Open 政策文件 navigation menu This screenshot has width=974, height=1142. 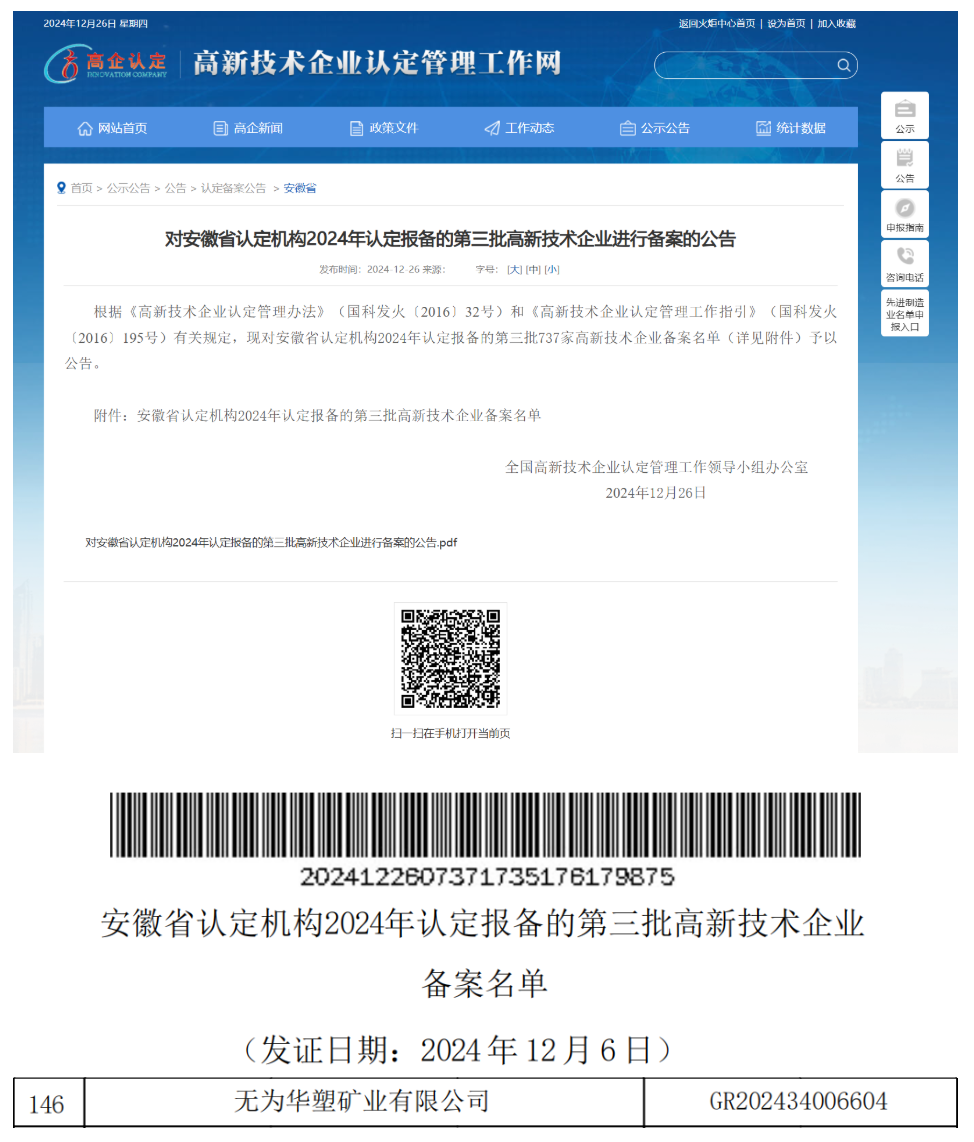[x=384, y=128]
